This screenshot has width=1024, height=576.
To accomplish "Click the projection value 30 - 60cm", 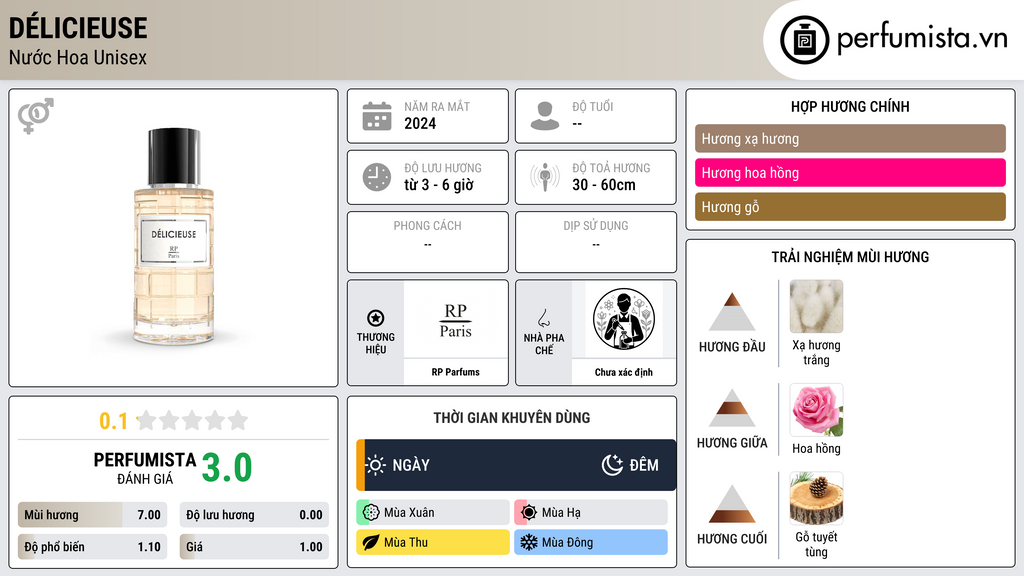I will [x=604, y=185].
